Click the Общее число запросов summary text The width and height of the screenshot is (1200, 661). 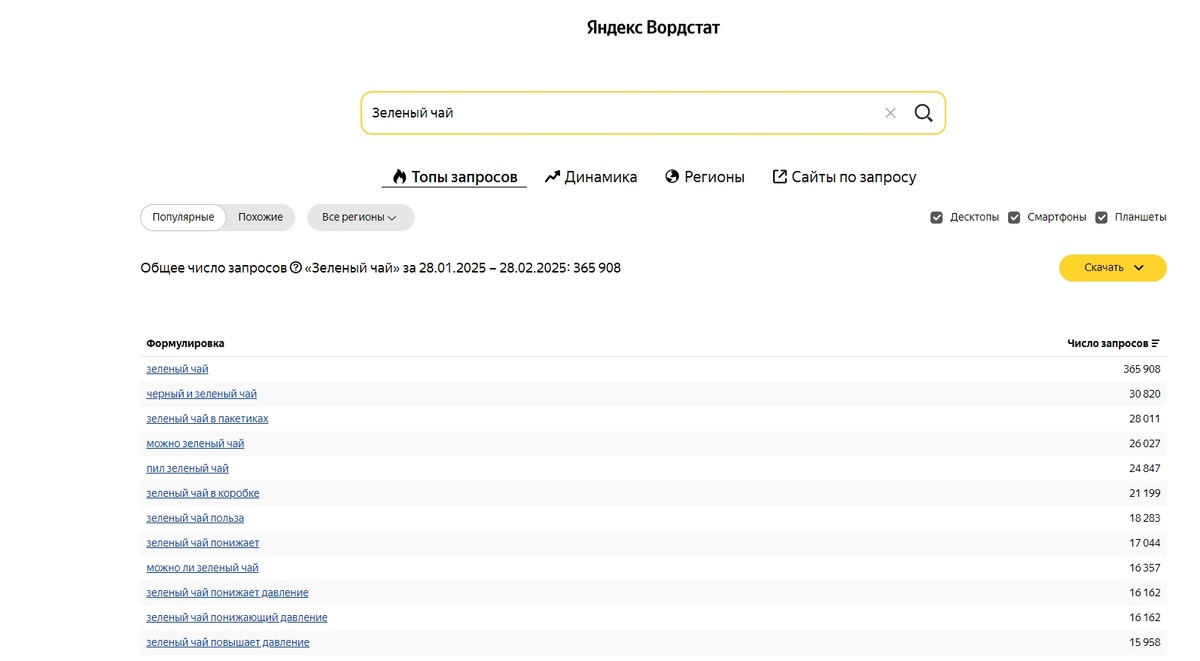click(x=380, y=268)
